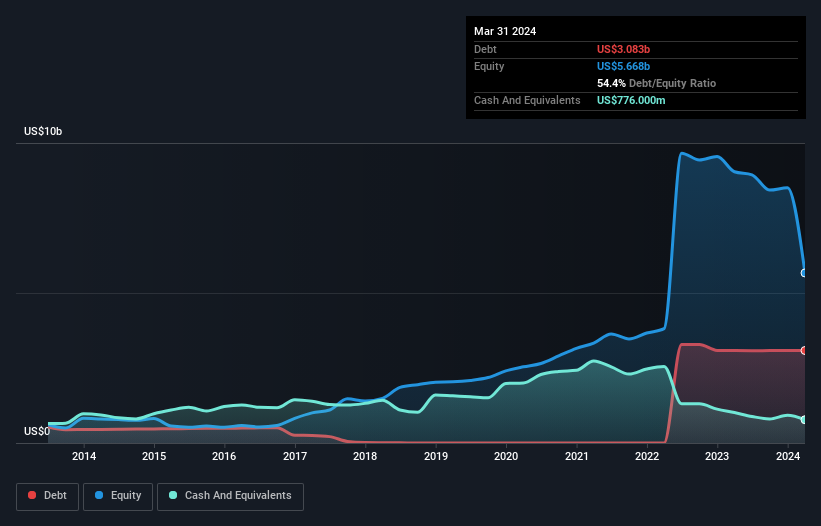Click the 2020 x-axis label
Screen dimensions: 821x526
tap(506, 456)
